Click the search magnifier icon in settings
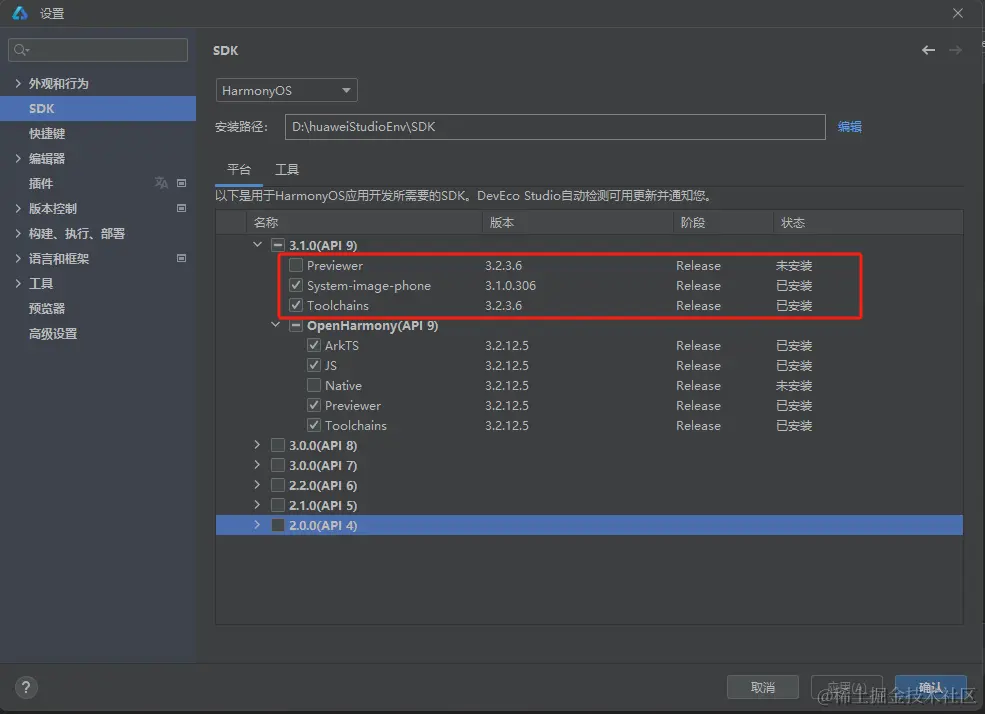 (x=21, y=50)
